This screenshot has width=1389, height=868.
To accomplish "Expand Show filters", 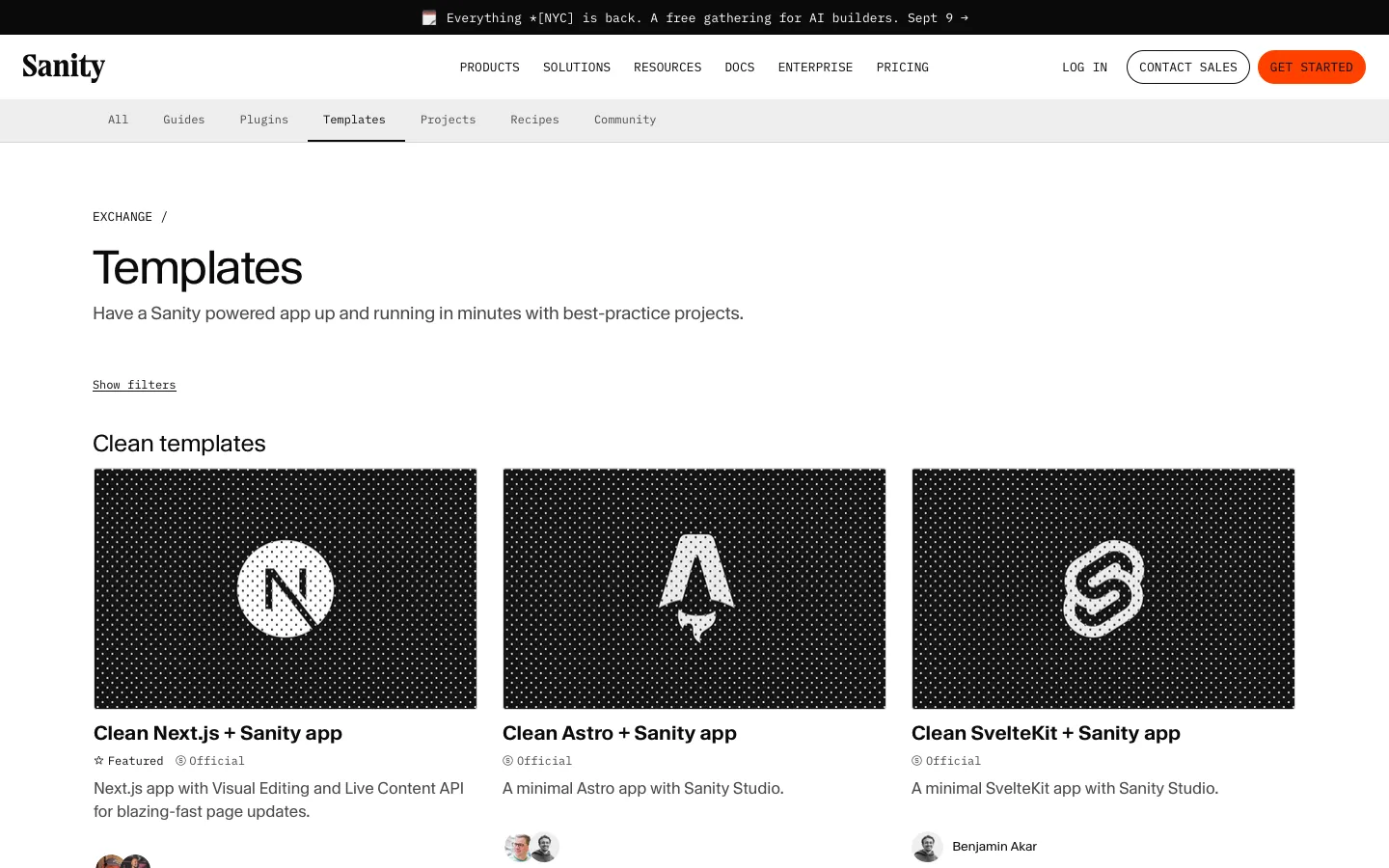I will click(134, 385).
